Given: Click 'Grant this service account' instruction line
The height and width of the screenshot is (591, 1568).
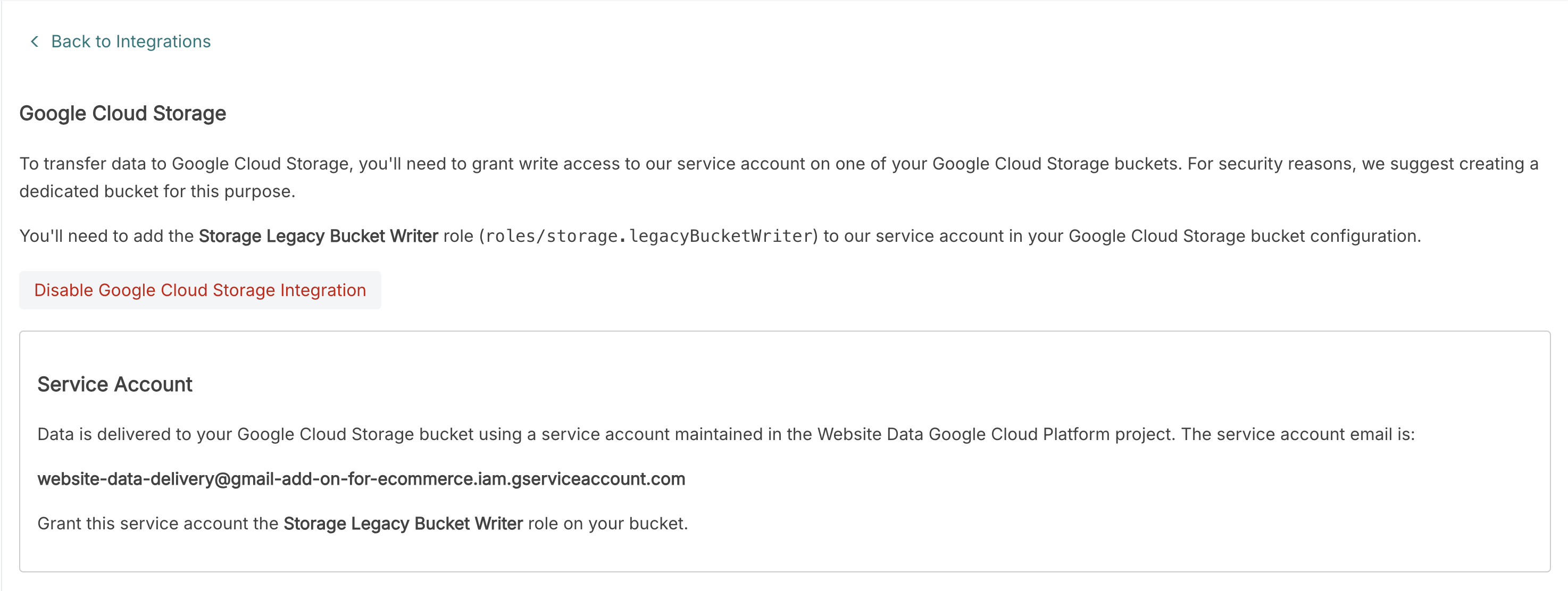Looking at the screenshot, I should point(363,524).
